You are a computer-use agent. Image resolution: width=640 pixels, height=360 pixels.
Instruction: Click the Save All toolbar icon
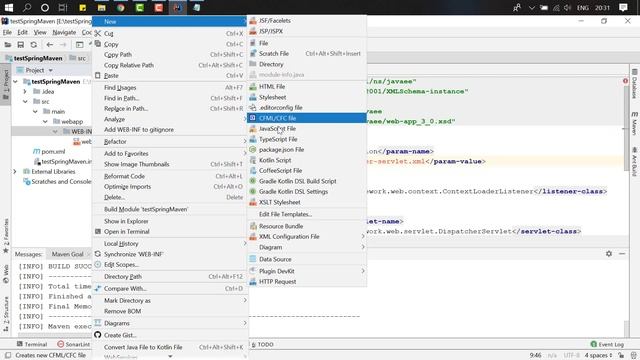tap(20, 45)
